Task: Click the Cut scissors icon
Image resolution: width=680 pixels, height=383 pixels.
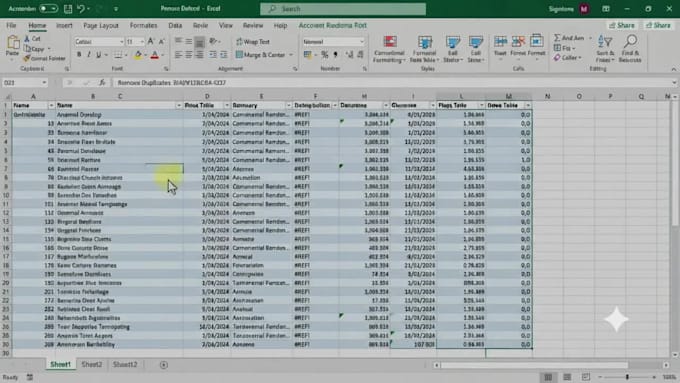Action: (27, 39)
